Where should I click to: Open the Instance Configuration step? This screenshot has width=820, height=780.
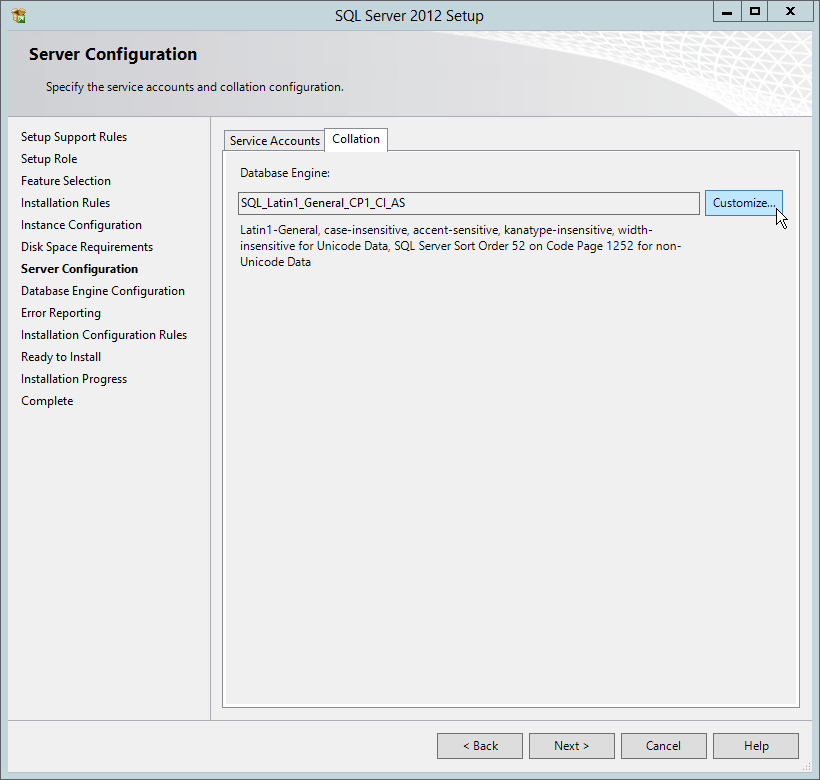[x=81, y=224]
